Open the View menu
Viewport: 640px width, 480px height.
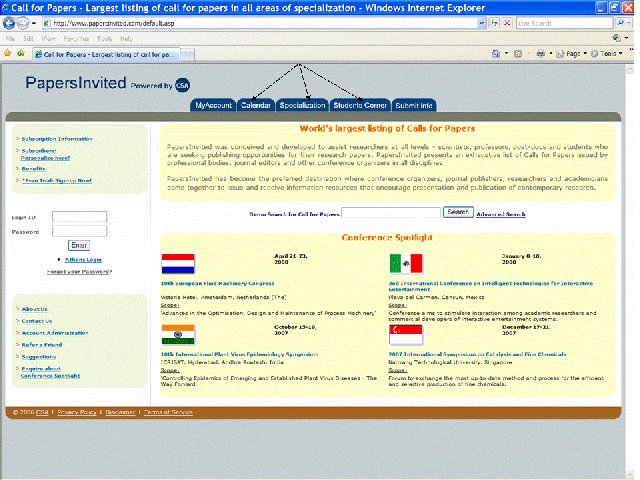click(49, 38)
